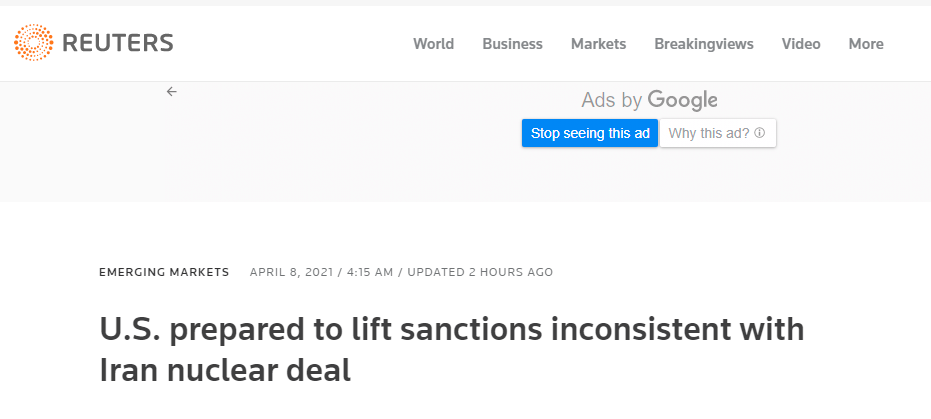Viewport: 931px width, 419px height.
Task: Open the Video section
Action: [801, 44]
